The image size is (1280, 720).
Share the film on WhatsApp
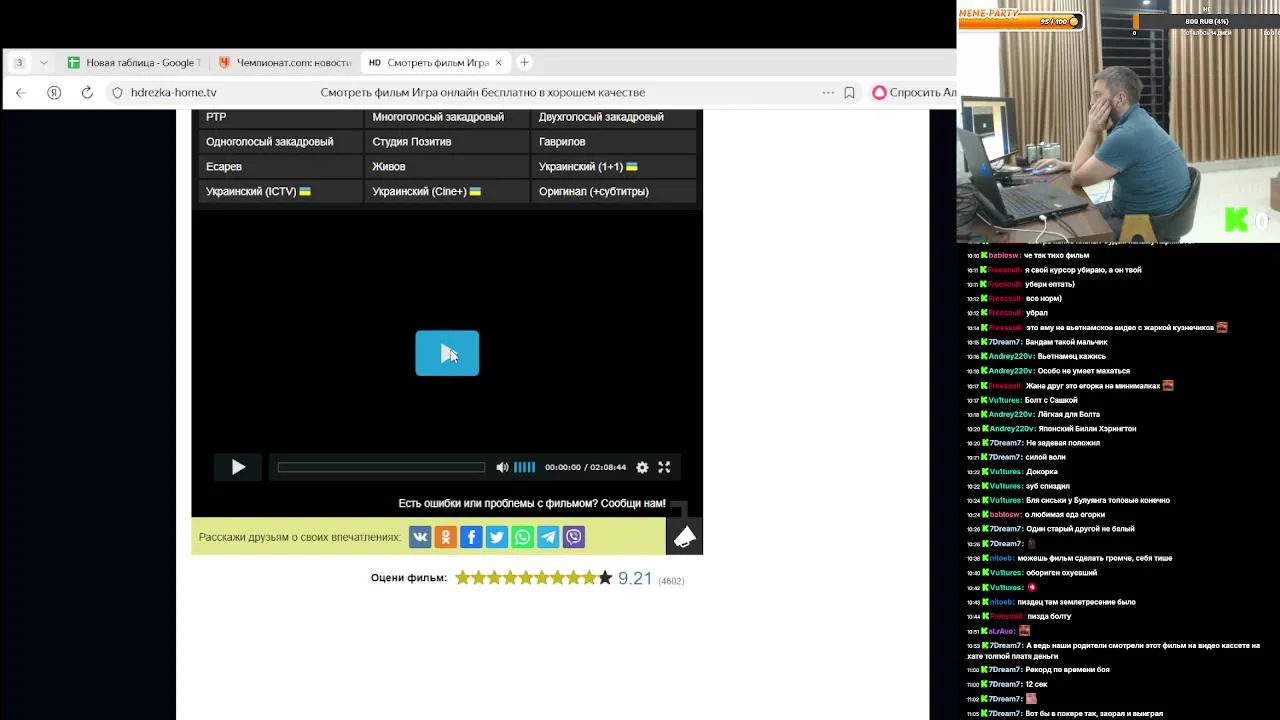pos(523,537)
